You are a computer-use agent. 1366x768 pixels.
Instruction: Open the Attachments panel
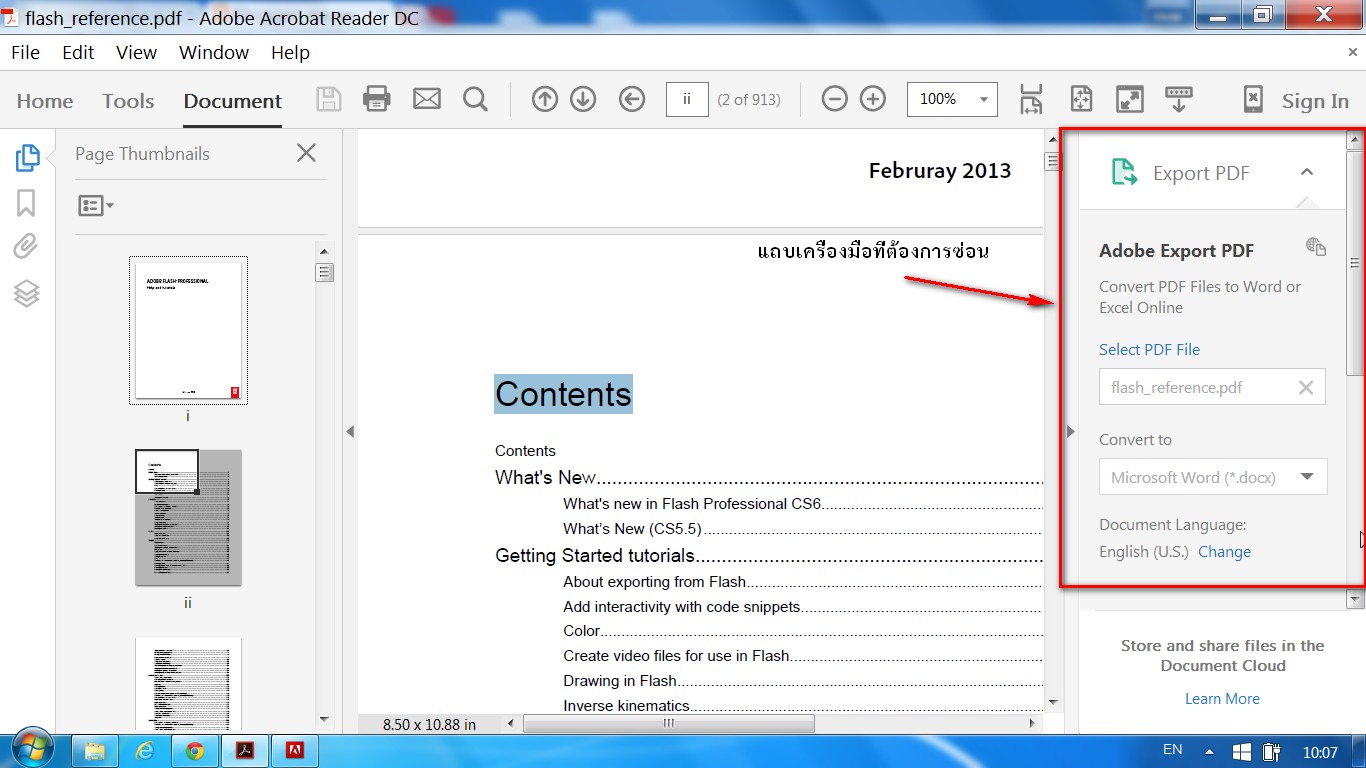tap(27, 246)
